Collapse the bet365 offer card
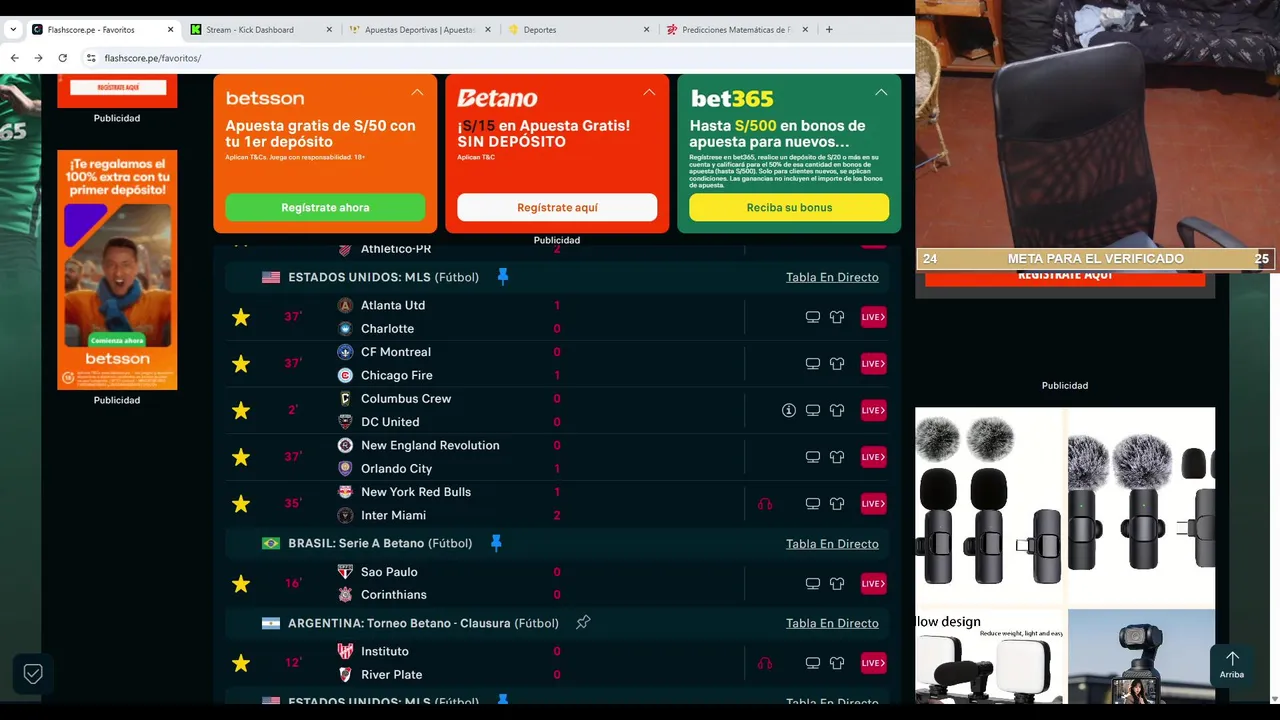The image size is (1280, 720). (881, 92)
